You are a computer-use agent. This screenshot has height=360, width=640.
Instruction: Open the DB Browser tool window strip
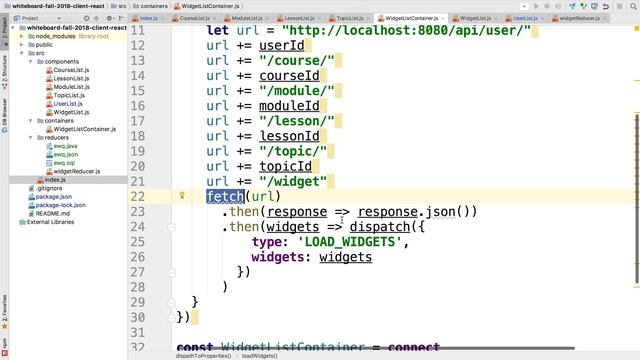coord(4,116)
